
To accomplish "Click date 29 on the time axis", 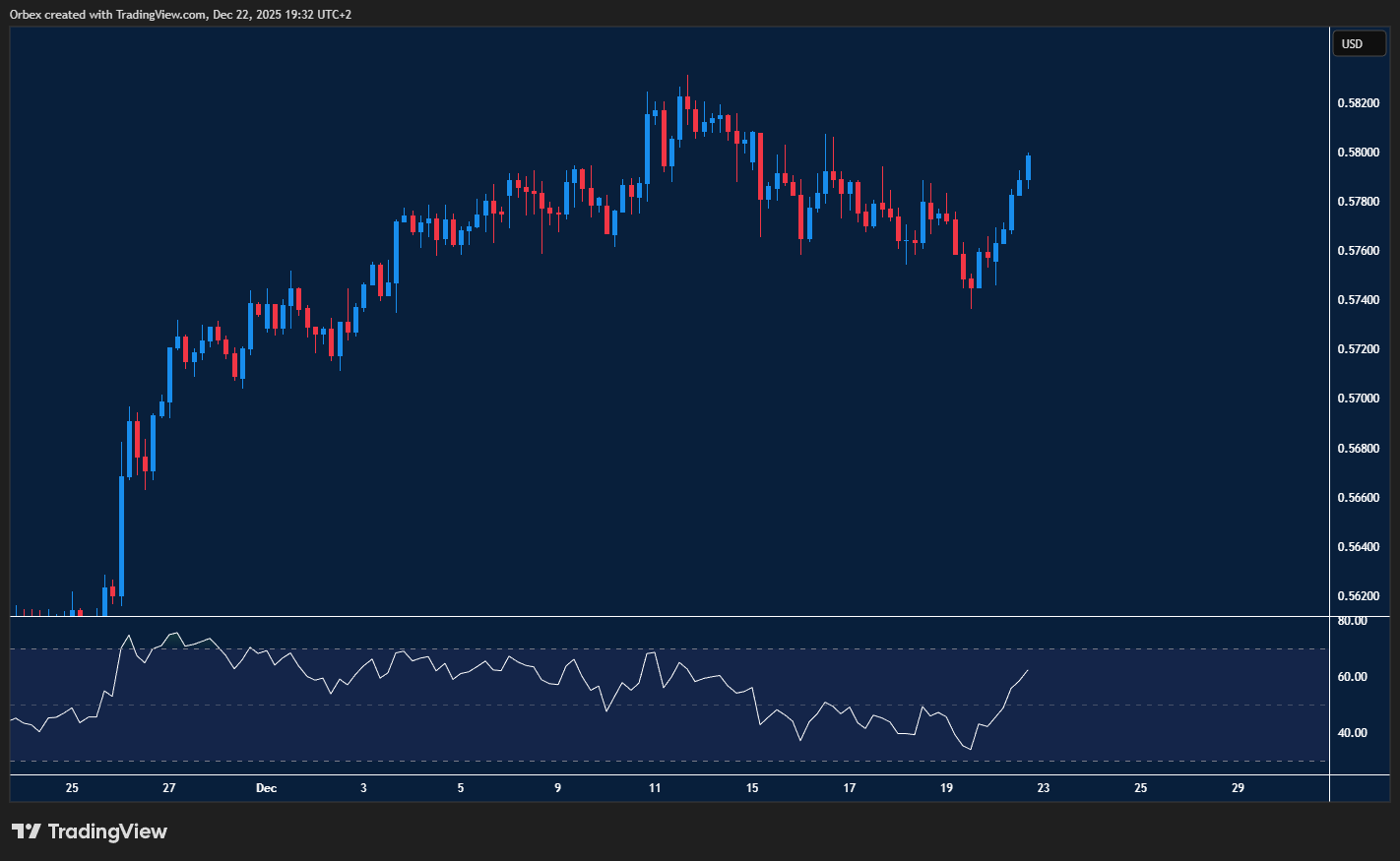I will pos(1238,788).
